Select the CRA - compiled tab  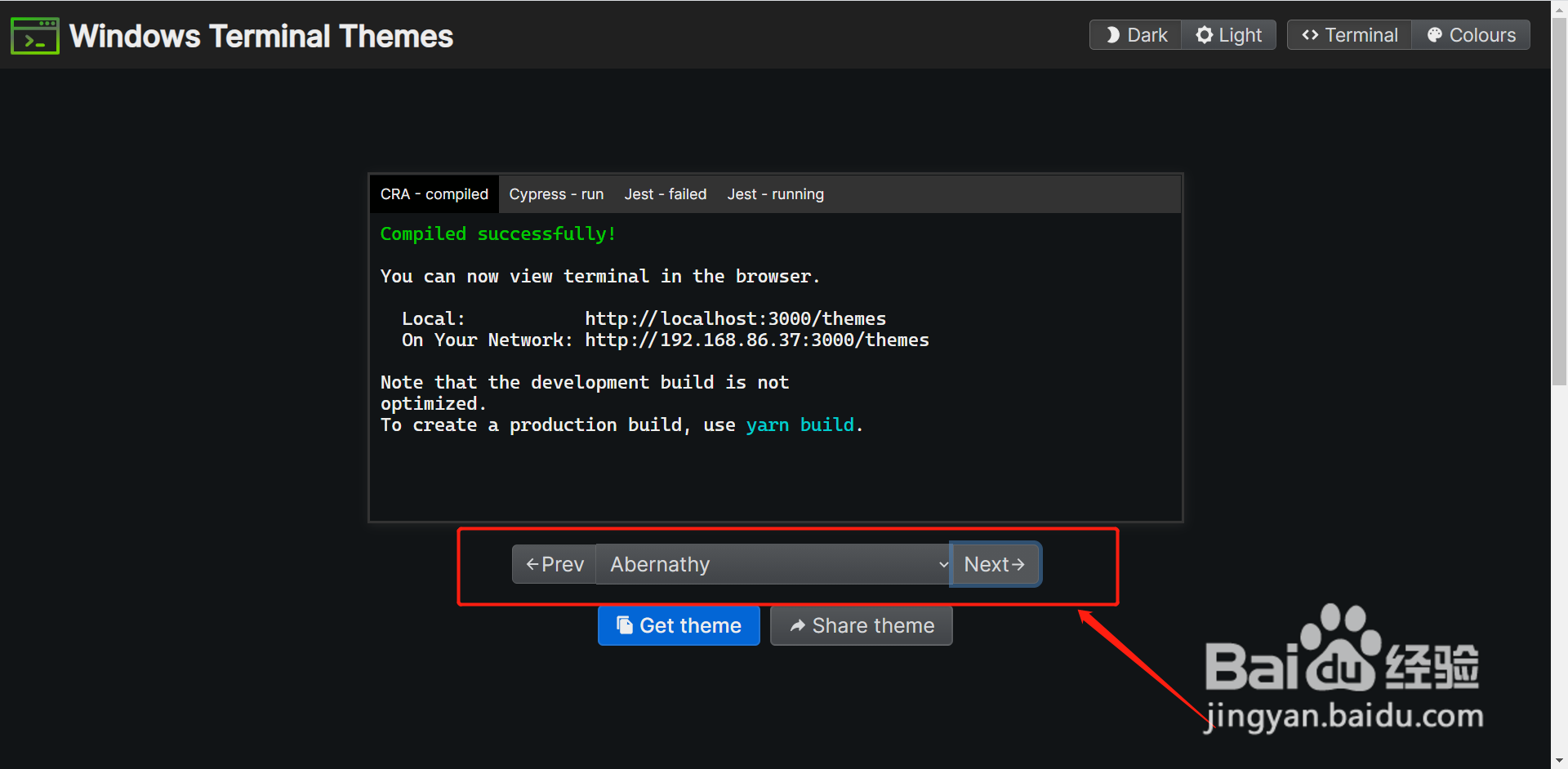pyautogui.click(x=434, y=193)
